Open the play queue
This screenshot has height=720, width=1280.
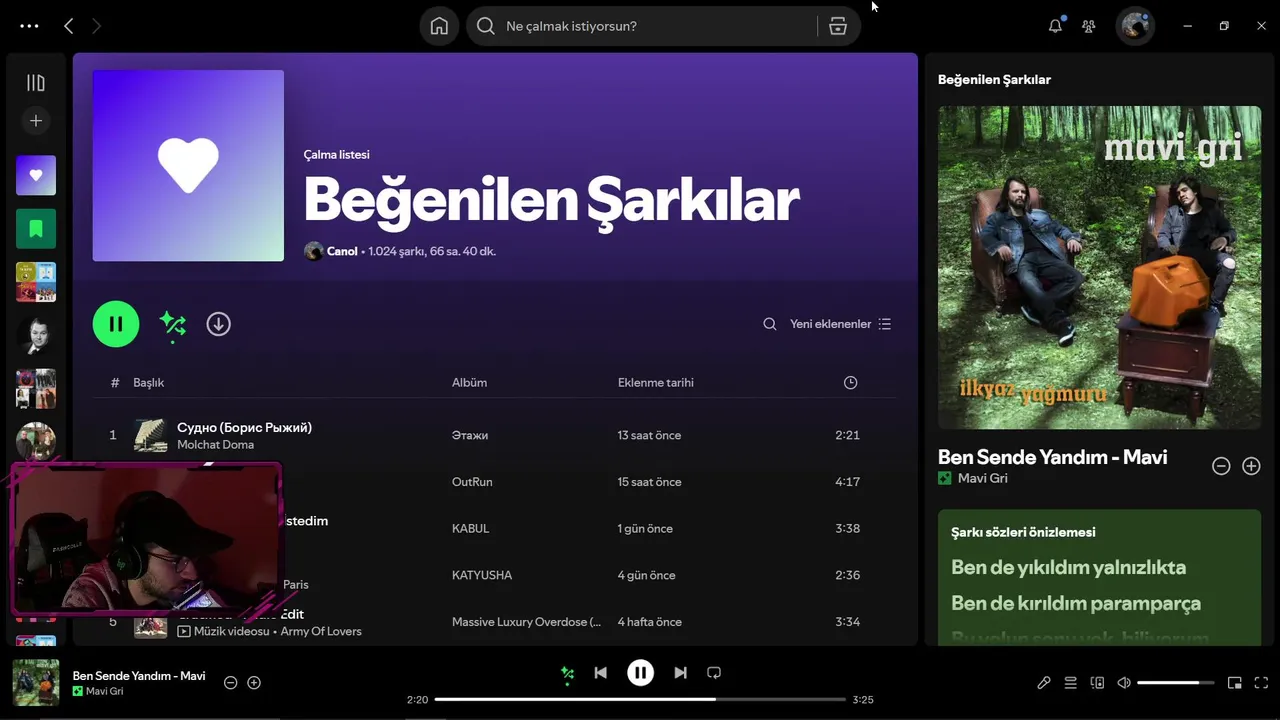click(1070, 683)
